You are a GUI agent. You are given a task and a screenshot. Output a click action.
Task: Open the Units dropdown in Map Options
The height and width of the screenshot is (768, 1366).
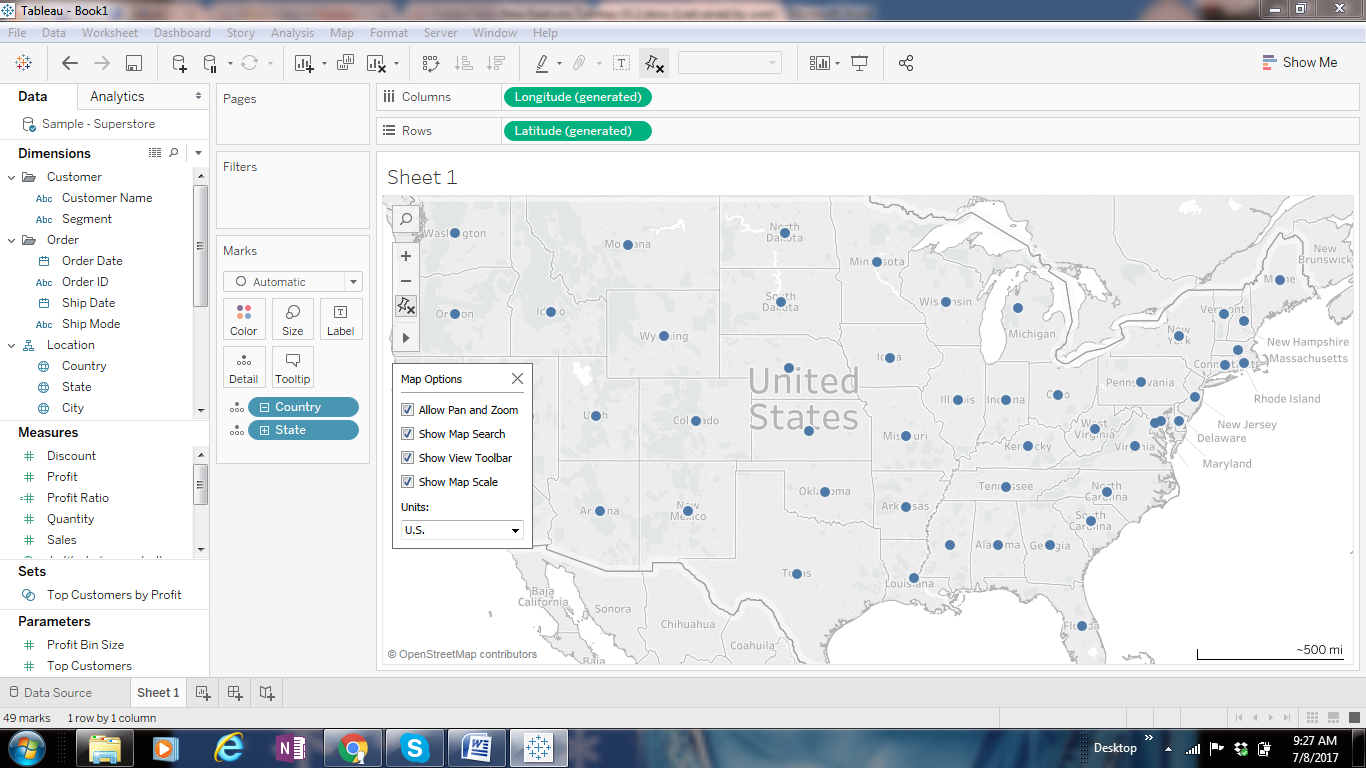point(462,530)
